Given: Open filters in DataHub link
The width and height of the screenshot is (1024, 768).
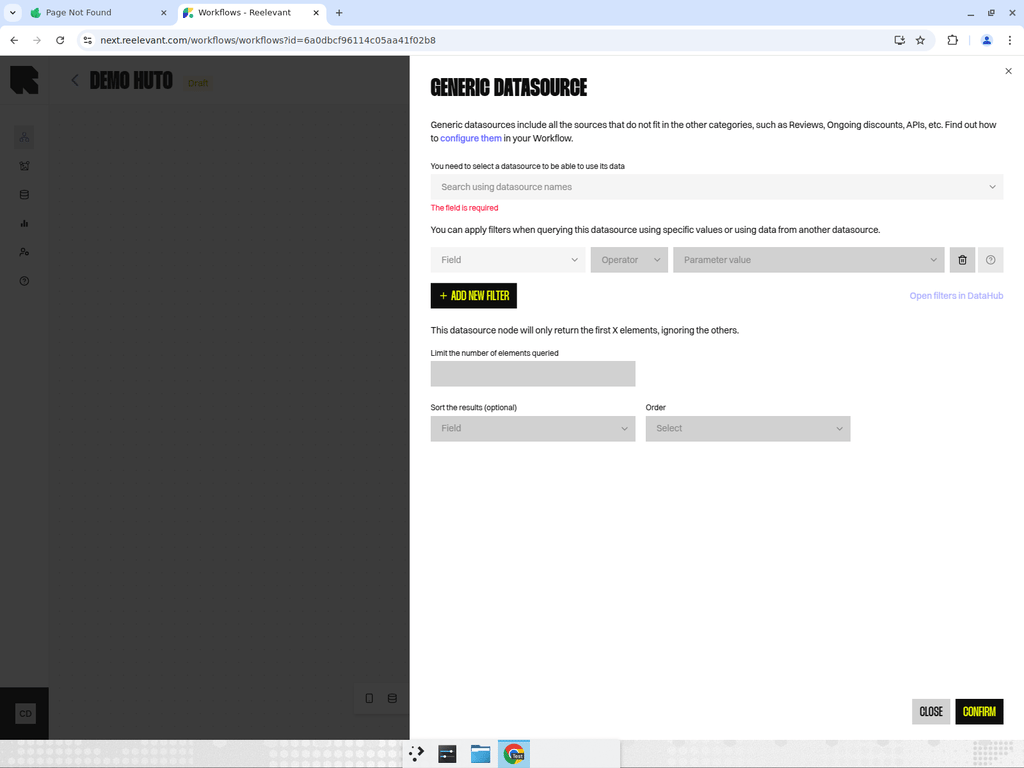Looking at the screenshot, I should pos(956,296).
